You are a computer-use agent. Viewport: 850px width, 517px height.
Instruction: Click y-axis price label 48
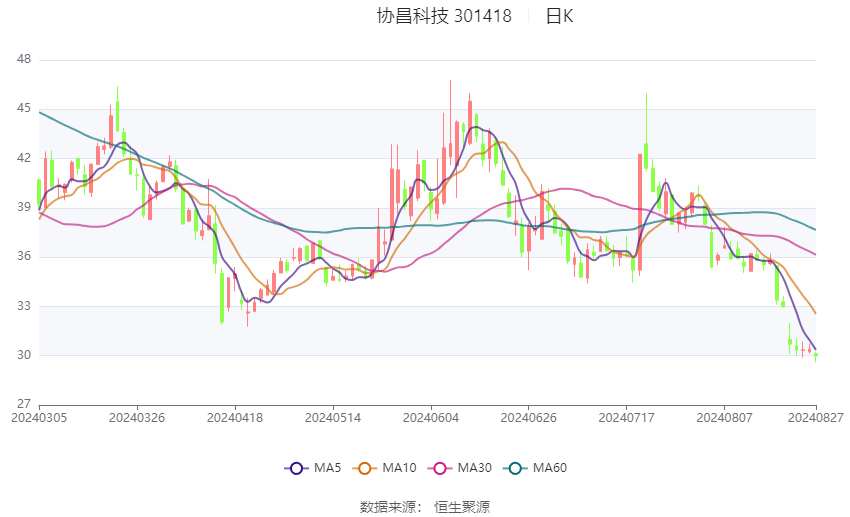(24, 59)
